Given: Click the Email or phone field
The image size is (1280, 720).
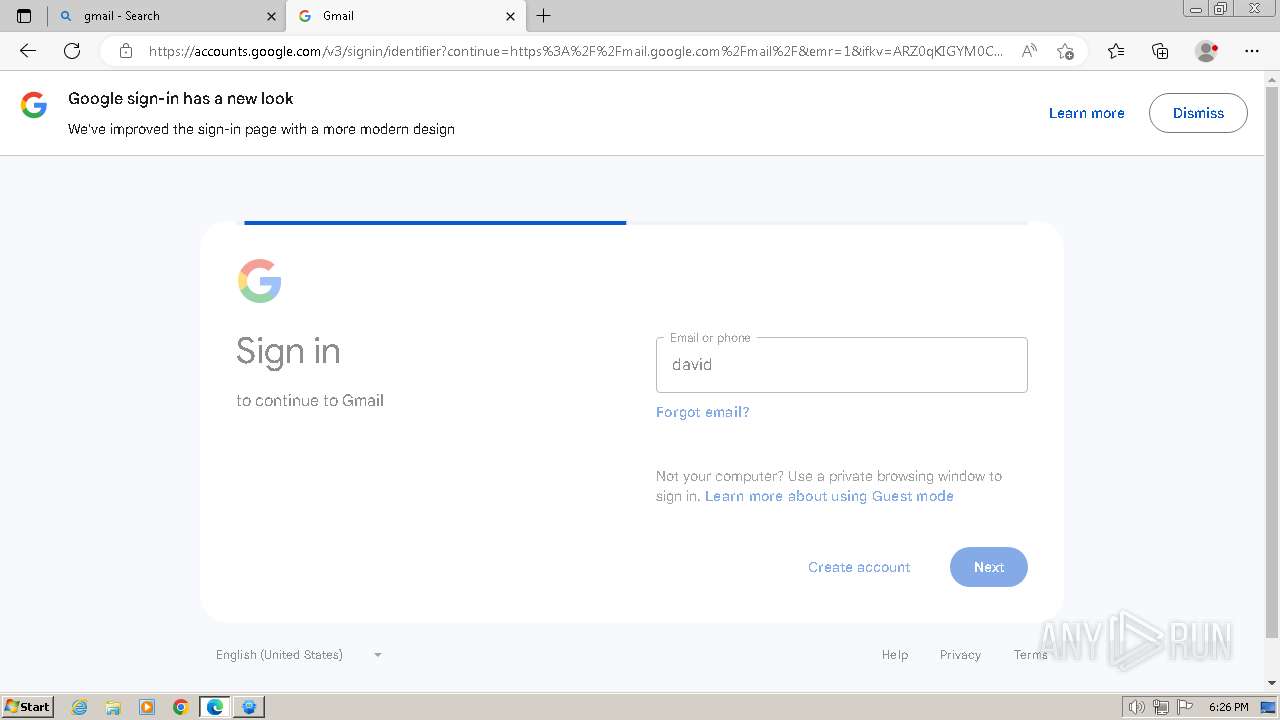Looking at the screenshot, I should [x=841, y=365].
